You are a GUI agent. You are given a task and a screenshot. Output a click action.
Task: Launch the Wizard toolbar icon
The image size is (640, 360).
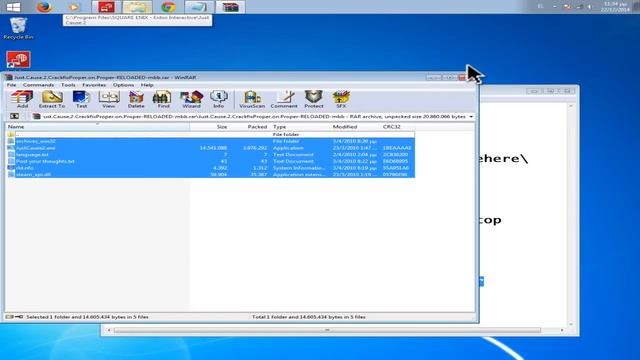pos(191,99)
